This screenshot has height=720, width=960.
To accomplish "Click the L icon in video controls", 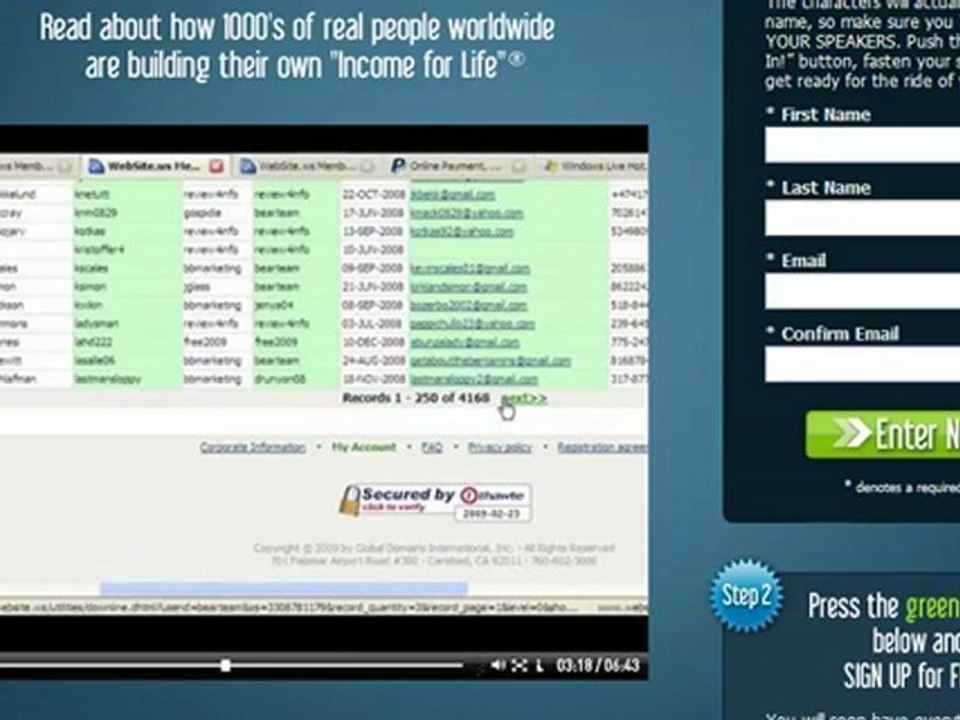I will [539, 666].
